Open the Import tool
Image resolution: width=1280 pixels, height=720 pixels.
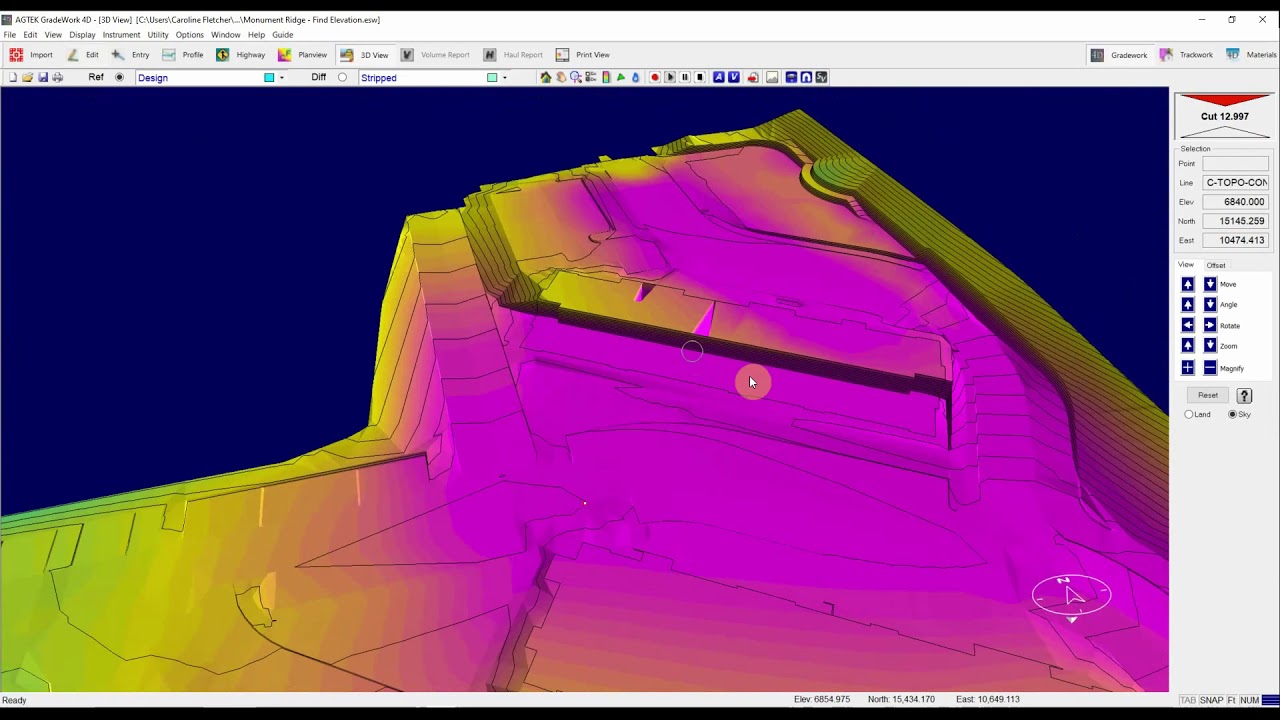click(31, 55)
